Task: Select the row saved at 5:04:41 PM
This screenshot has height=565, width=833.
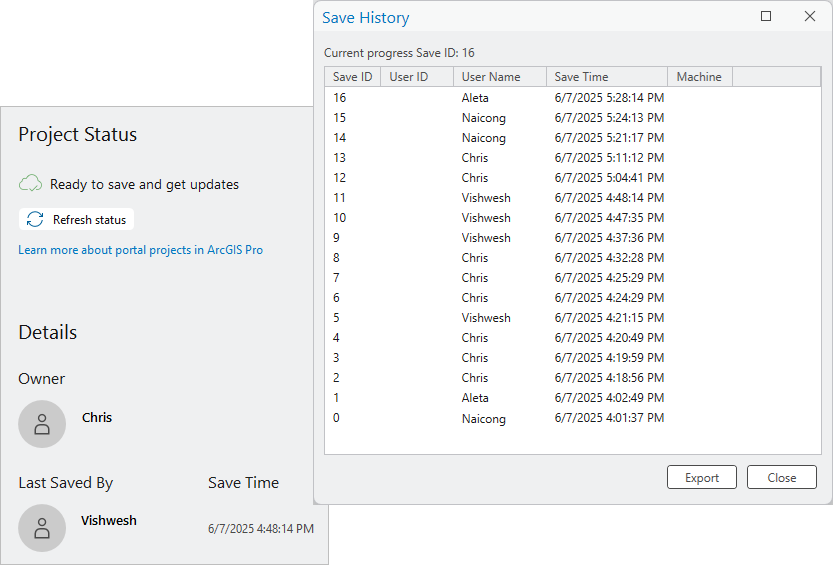Action: 609,178
